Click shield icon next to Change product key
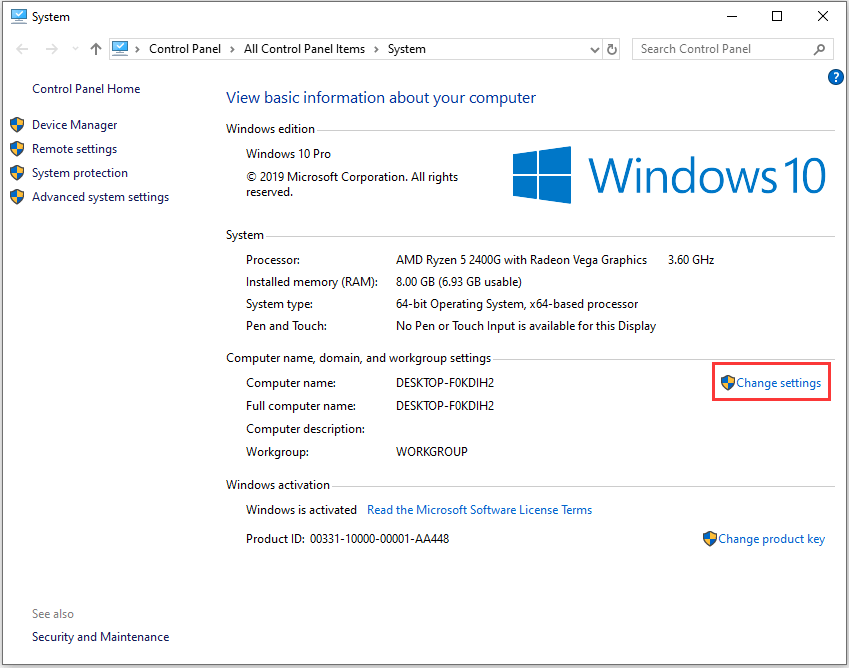849x668 pixels. [x=709, y=539]
